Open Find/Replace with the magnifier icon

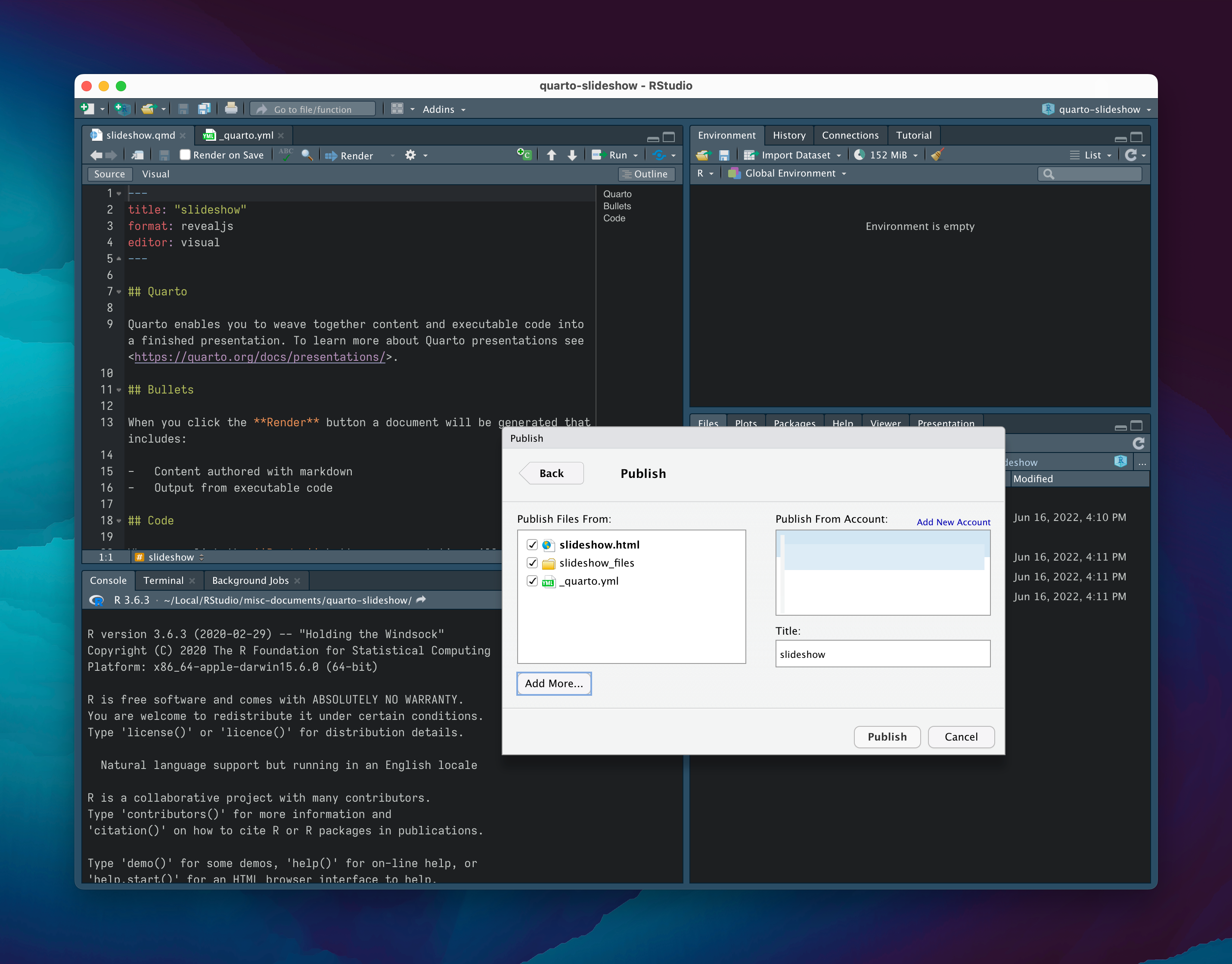(x=307, y=155)
